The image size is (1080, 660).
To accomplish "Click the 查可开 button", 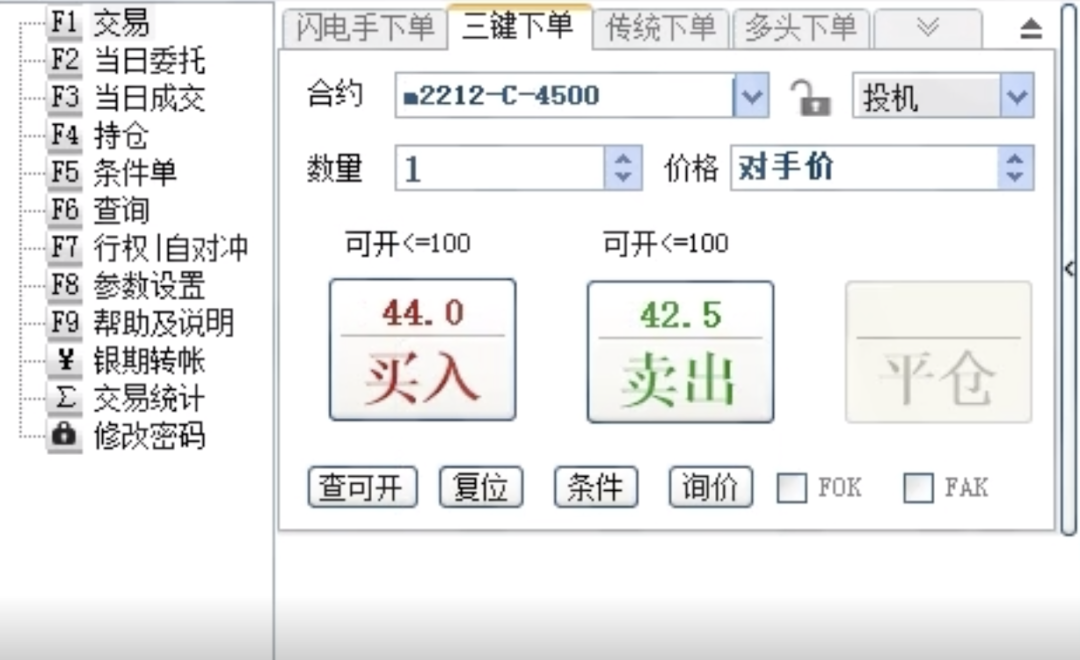I will pos(362,487).
